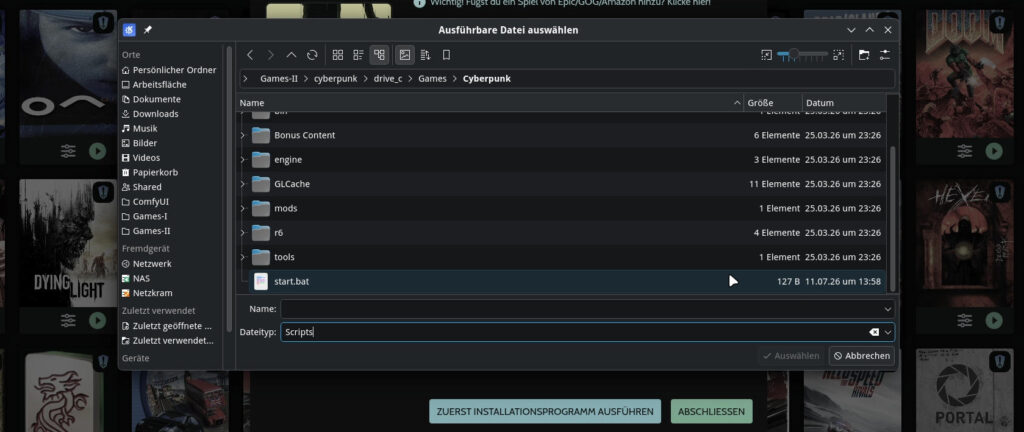Sort by the Name column header
The image size is (1024, 432).
(490, 103)
